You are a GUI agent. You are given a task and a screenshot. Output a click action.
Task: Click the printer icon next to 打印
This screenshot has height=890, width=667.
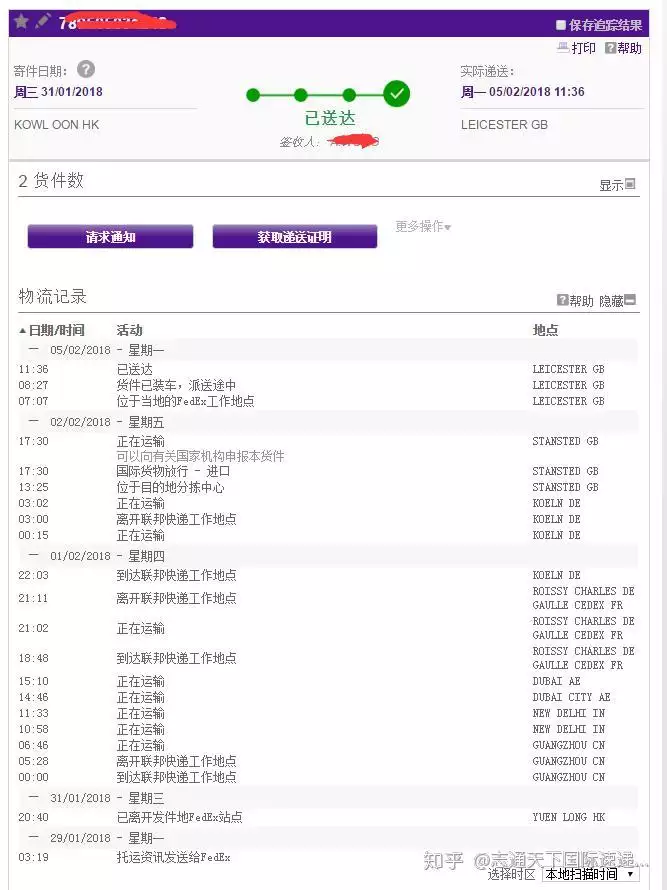tap(563, 47)
